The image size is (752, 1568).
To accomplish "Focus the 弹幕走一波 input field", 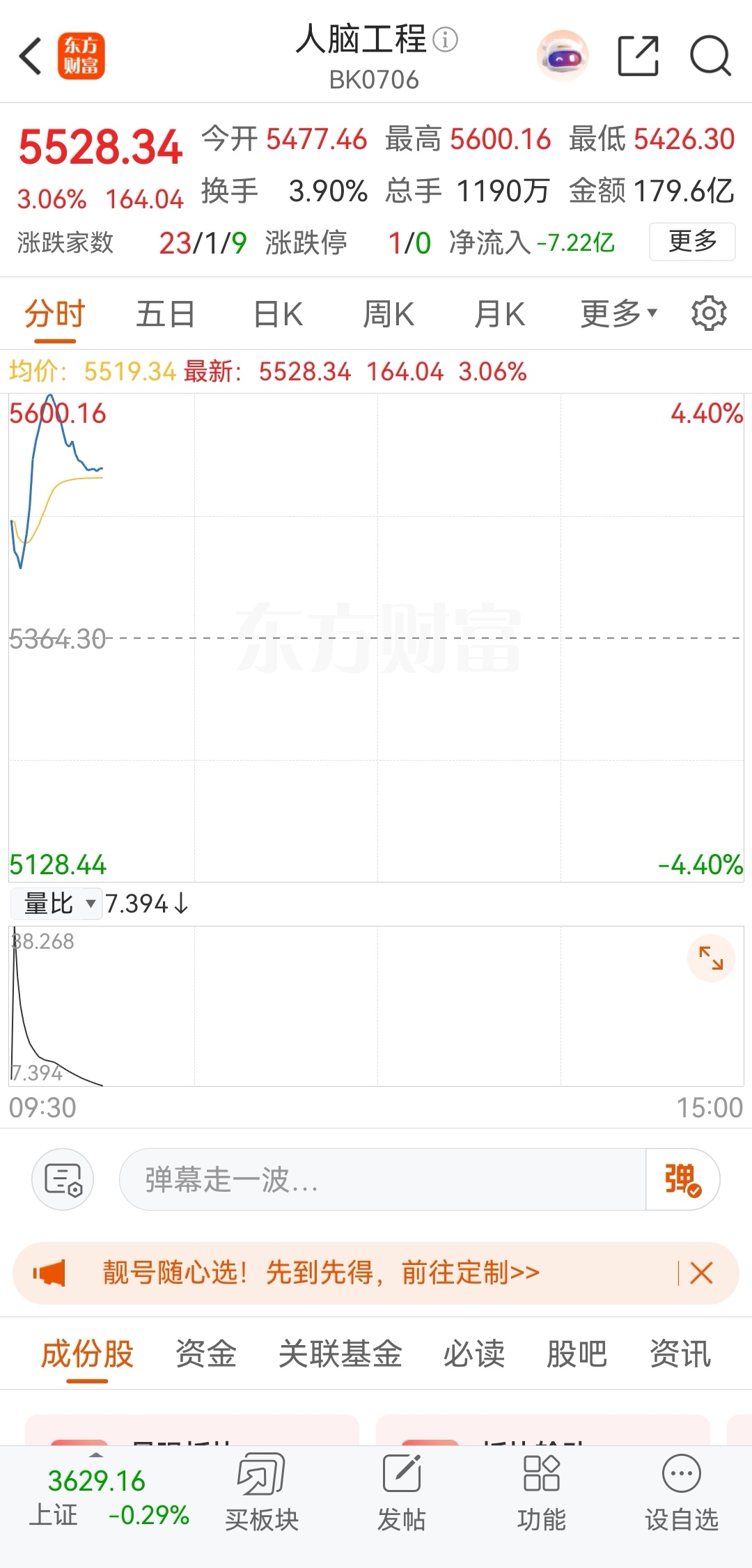I will pos(383,1179).
